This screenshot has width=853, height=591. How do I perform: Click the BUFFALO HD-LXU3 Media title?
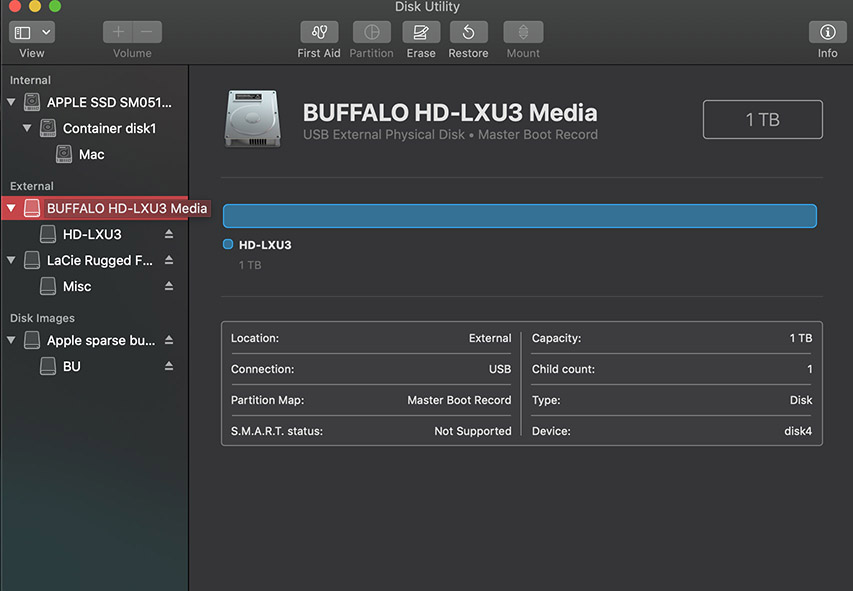pyautogui.click(x=450, y=113)
